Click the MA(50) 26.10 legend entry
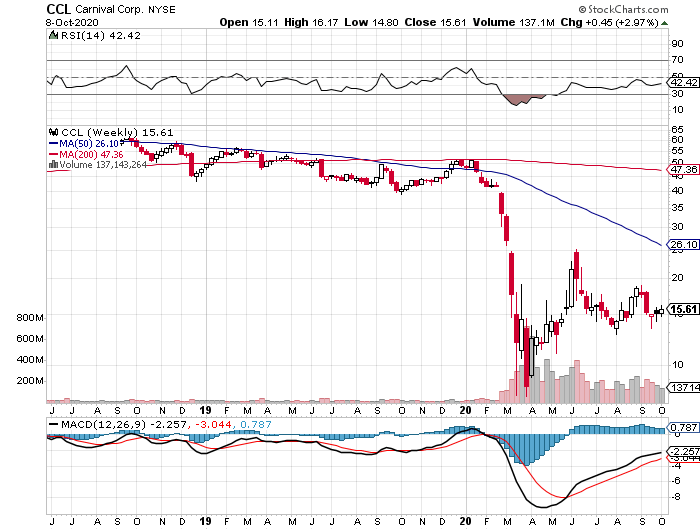Image resolution: width=700 pixels, height=530 pixels. pyautogui.click(x=83, y=143)
